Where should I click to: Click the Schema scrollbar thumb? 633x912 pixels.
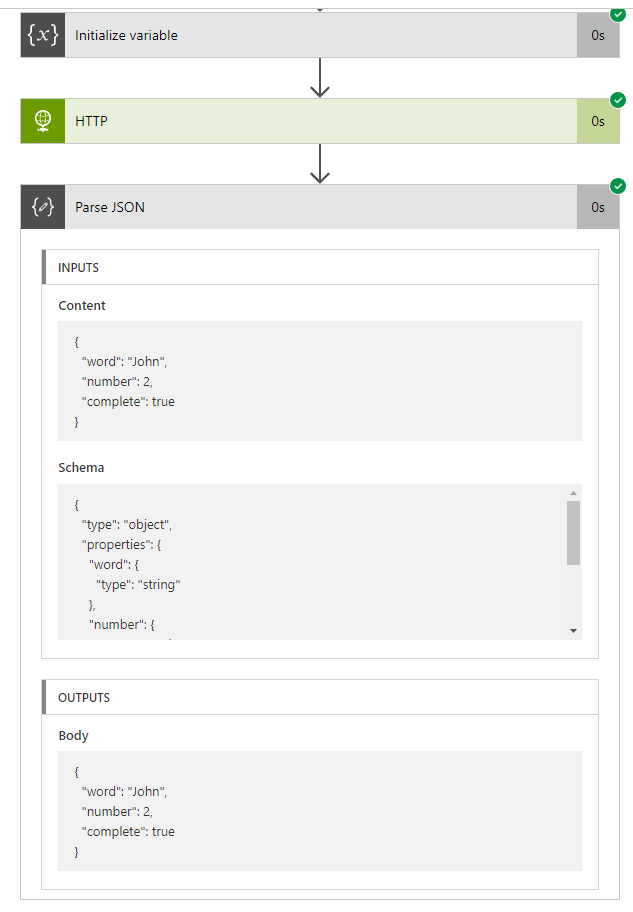tap(573, 532)
